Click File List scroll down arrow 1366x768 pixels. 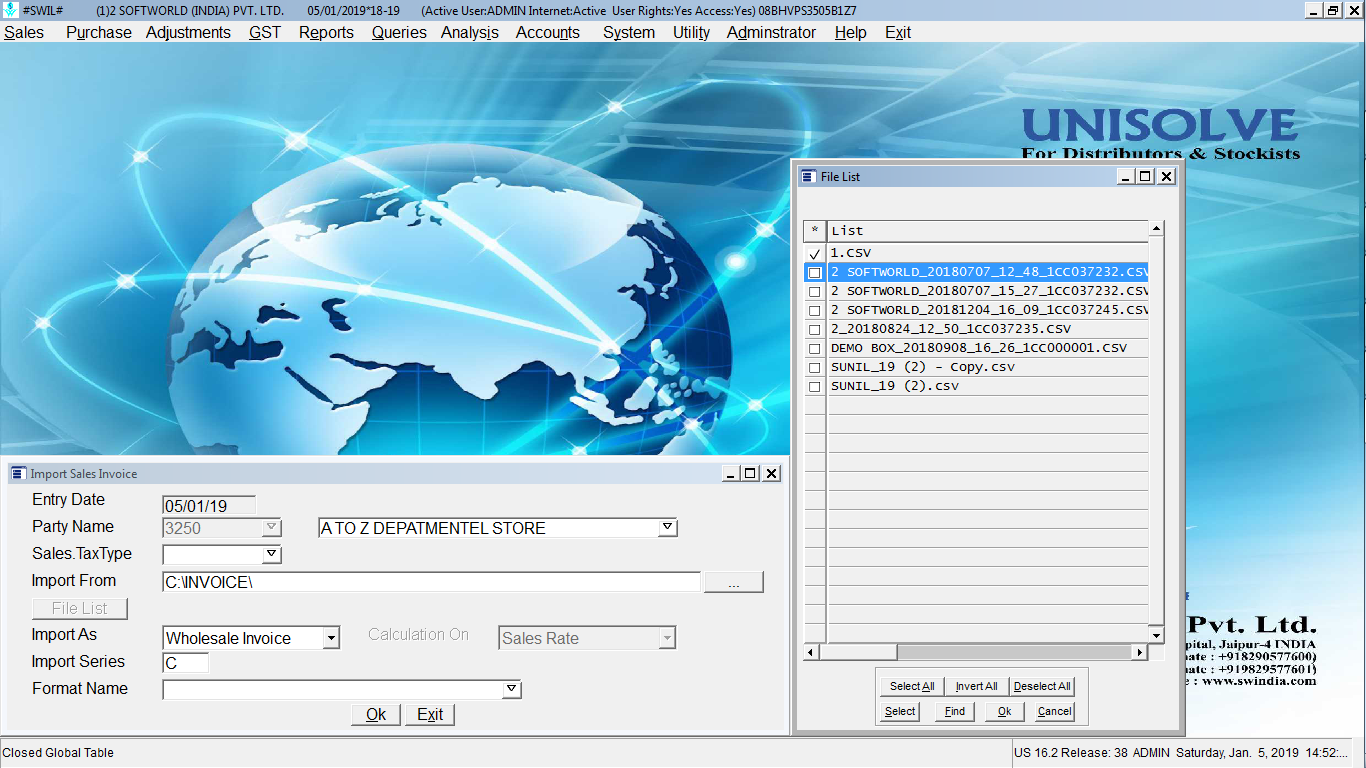pos(1156,635)
